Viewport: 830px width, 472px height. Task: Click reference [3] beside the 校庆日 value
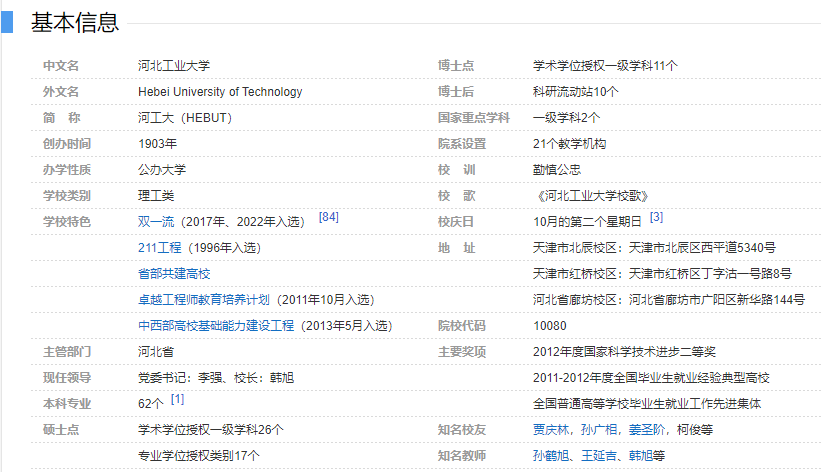[x=656, y=217]
